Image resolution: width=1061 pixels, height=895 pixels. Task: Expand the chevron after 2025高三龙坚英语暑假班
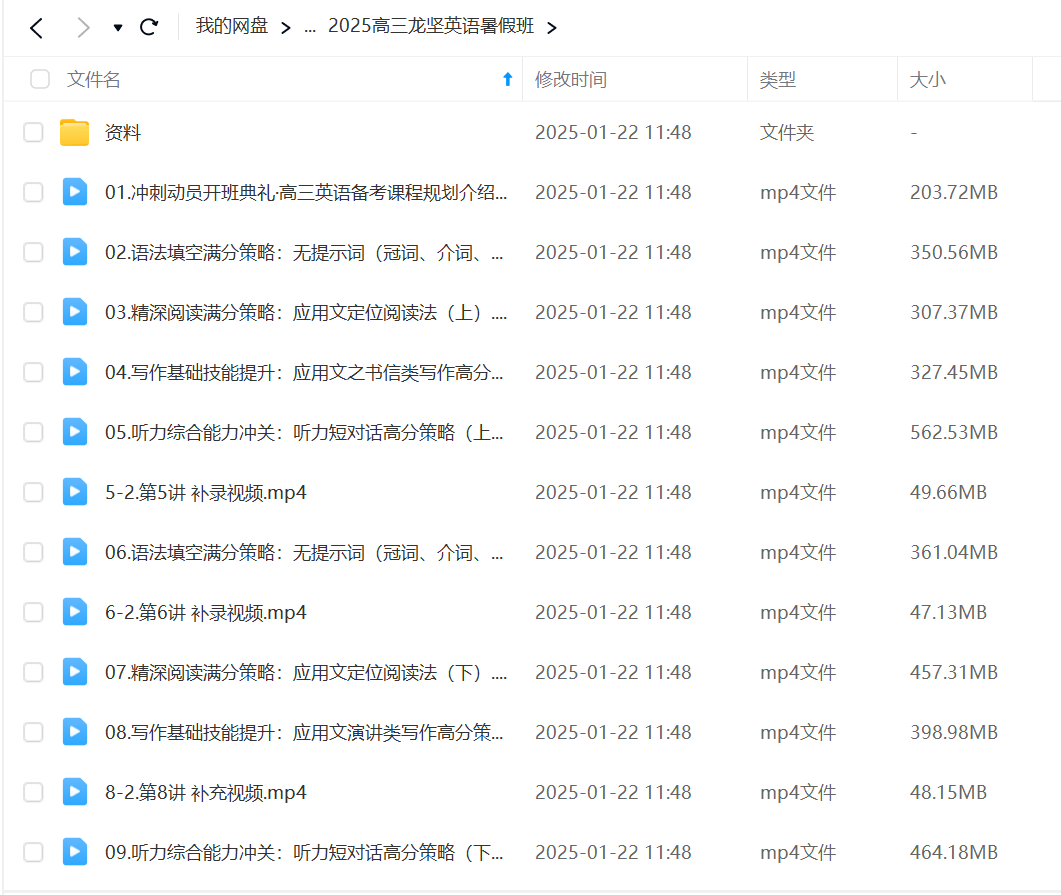click(552, 28)
